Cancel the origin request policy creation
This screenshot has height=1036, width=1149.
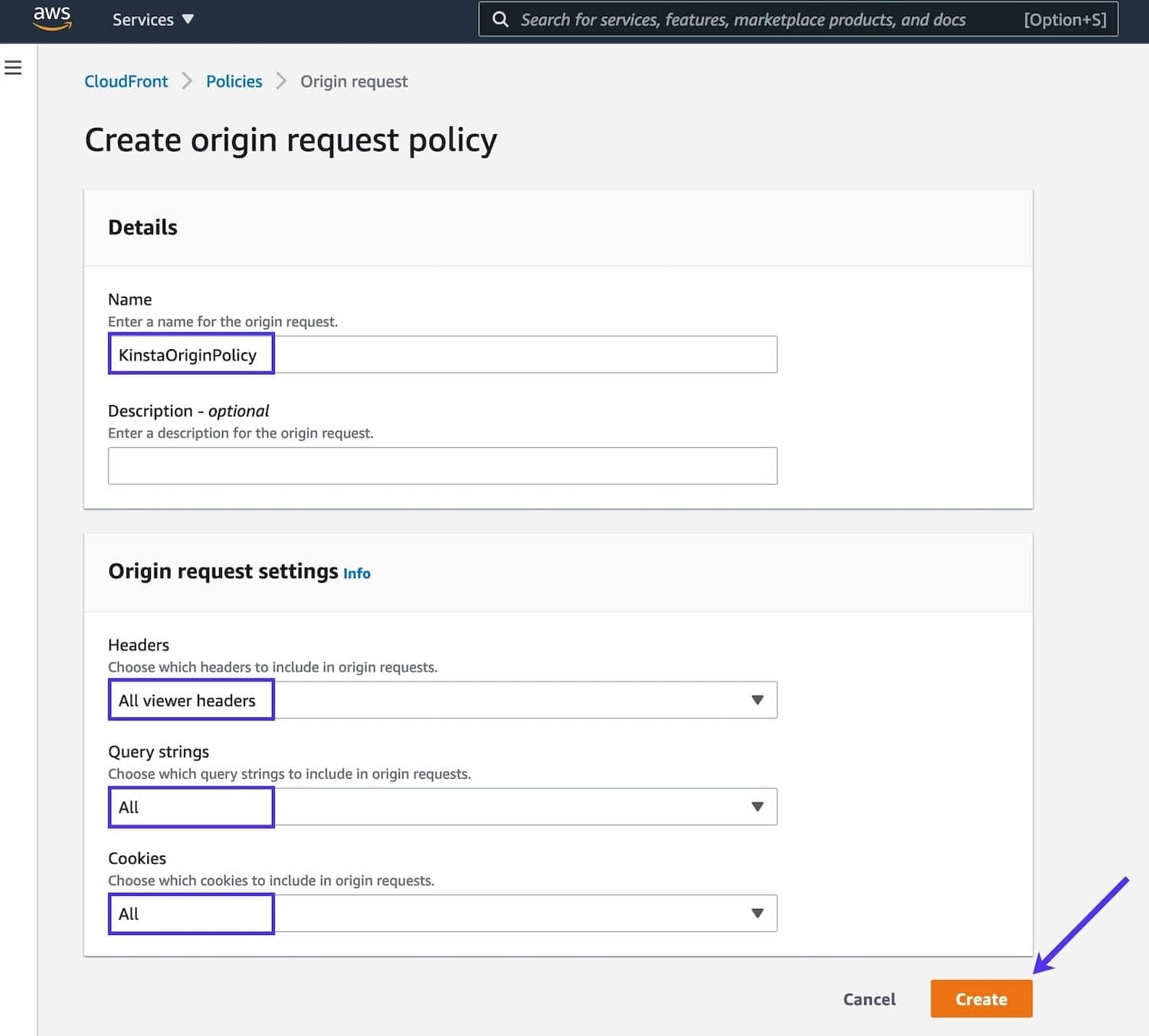point(869,998)
